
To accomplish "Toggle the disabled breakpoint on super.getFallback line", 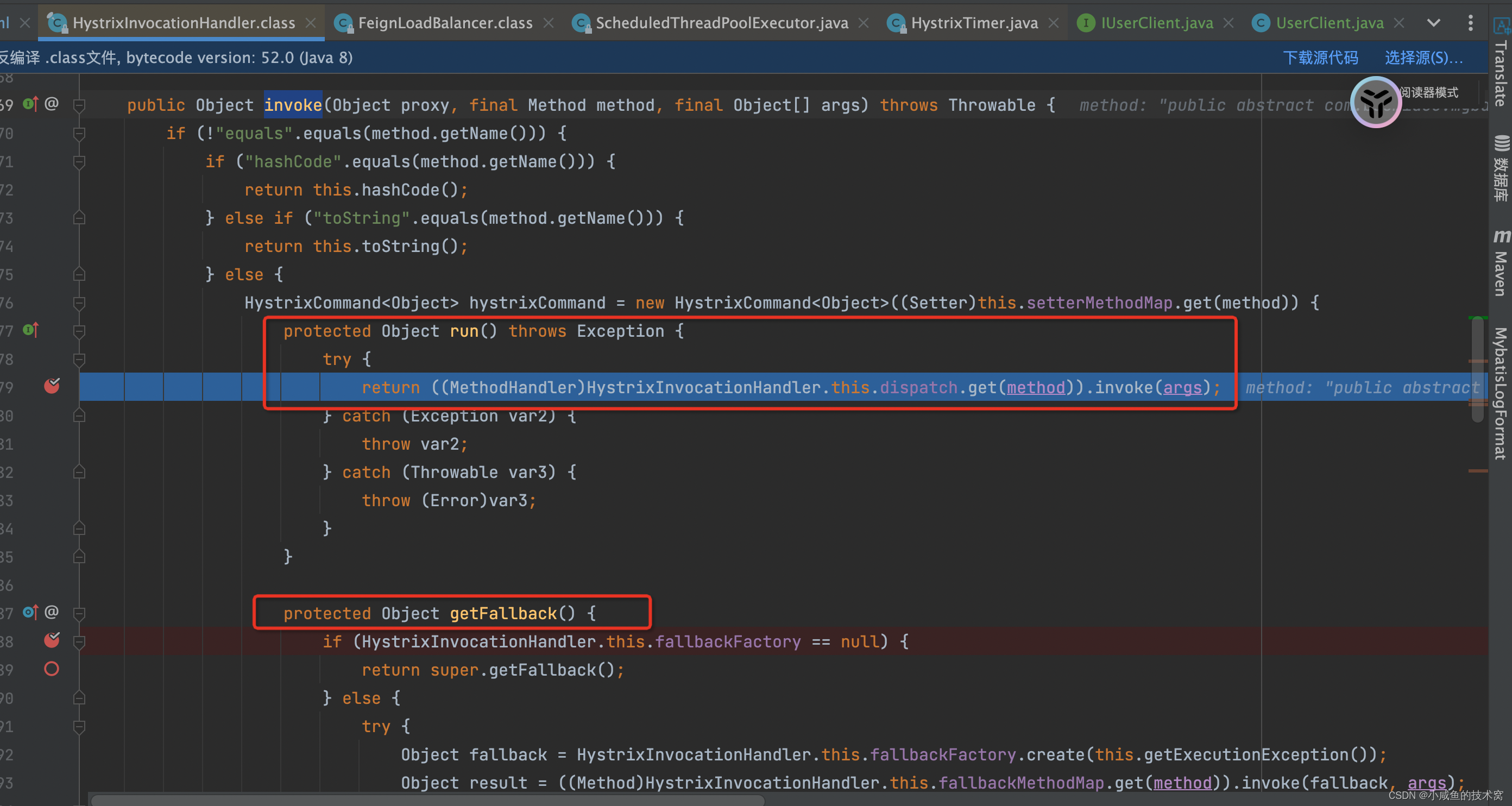I will pos(52,669).
